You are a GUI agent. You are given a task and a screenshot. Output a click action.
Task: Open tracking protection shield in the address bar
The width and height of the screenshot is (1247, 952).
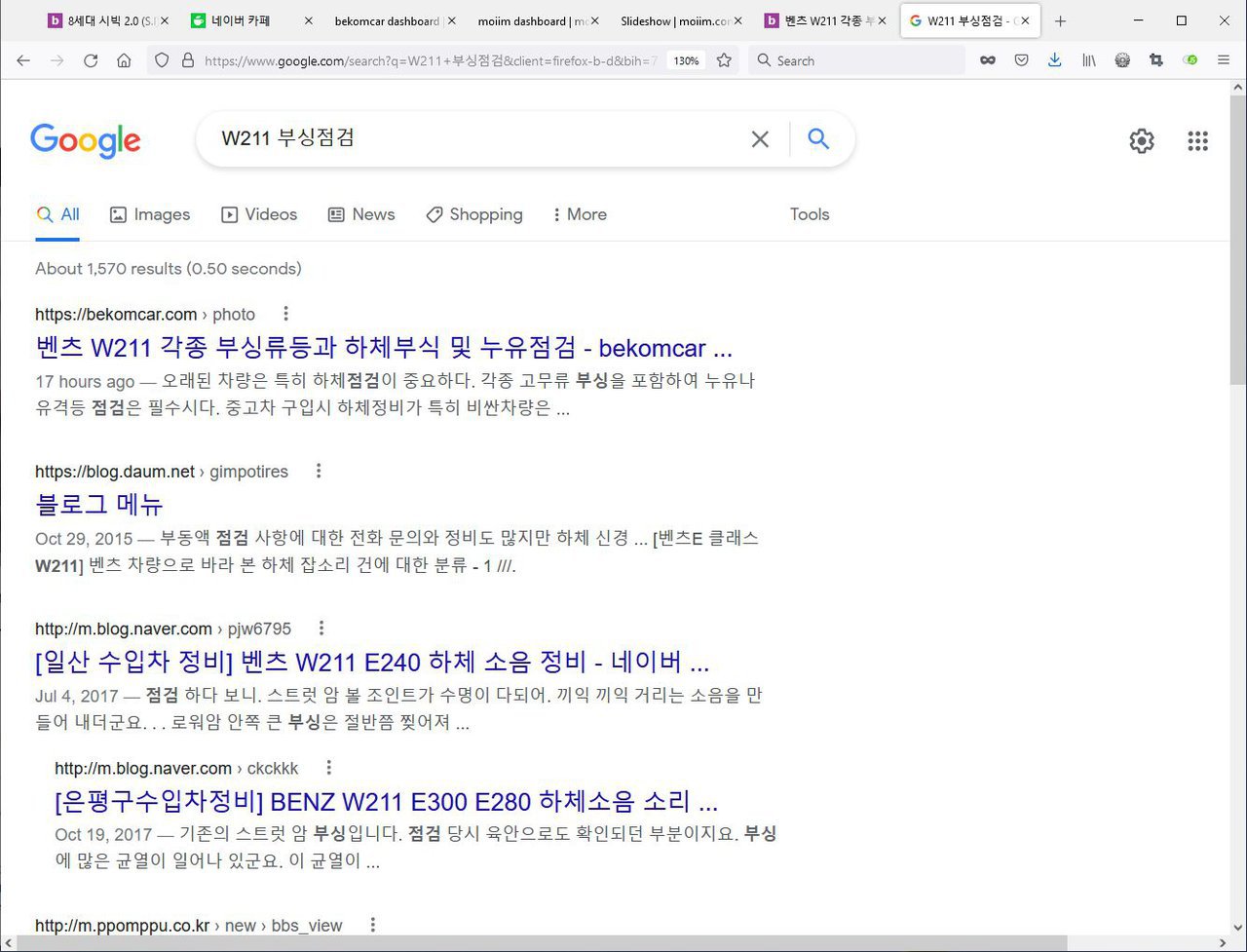coord(163,60)
